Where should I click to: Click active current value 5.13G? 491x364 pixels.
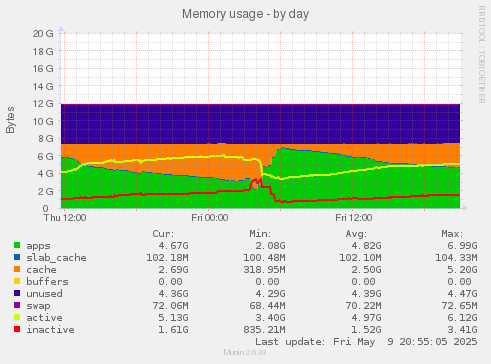(173, 318)
